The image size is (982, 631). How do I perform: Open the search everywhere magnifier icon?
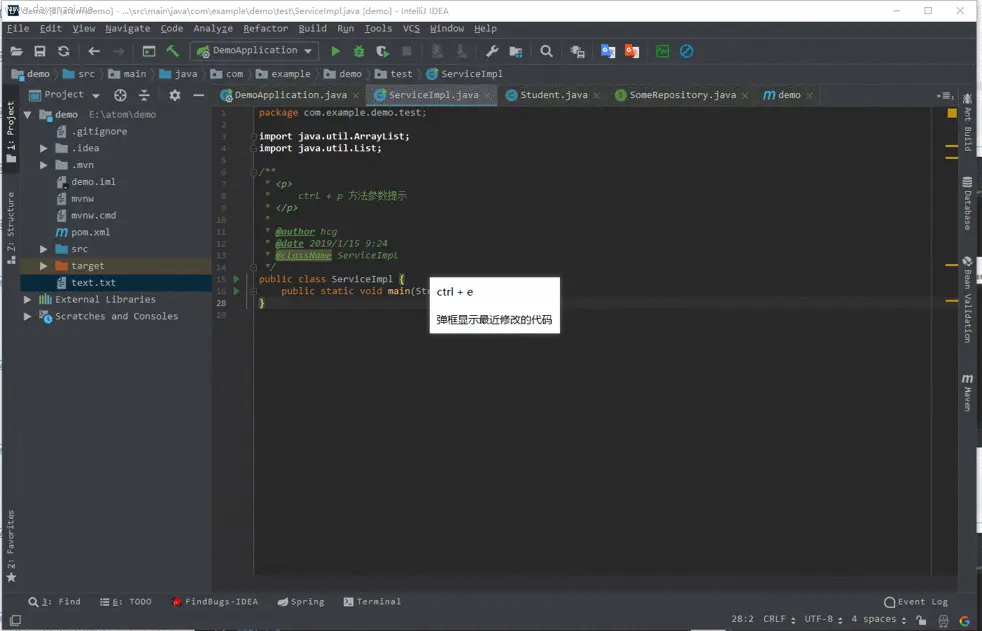546,51
